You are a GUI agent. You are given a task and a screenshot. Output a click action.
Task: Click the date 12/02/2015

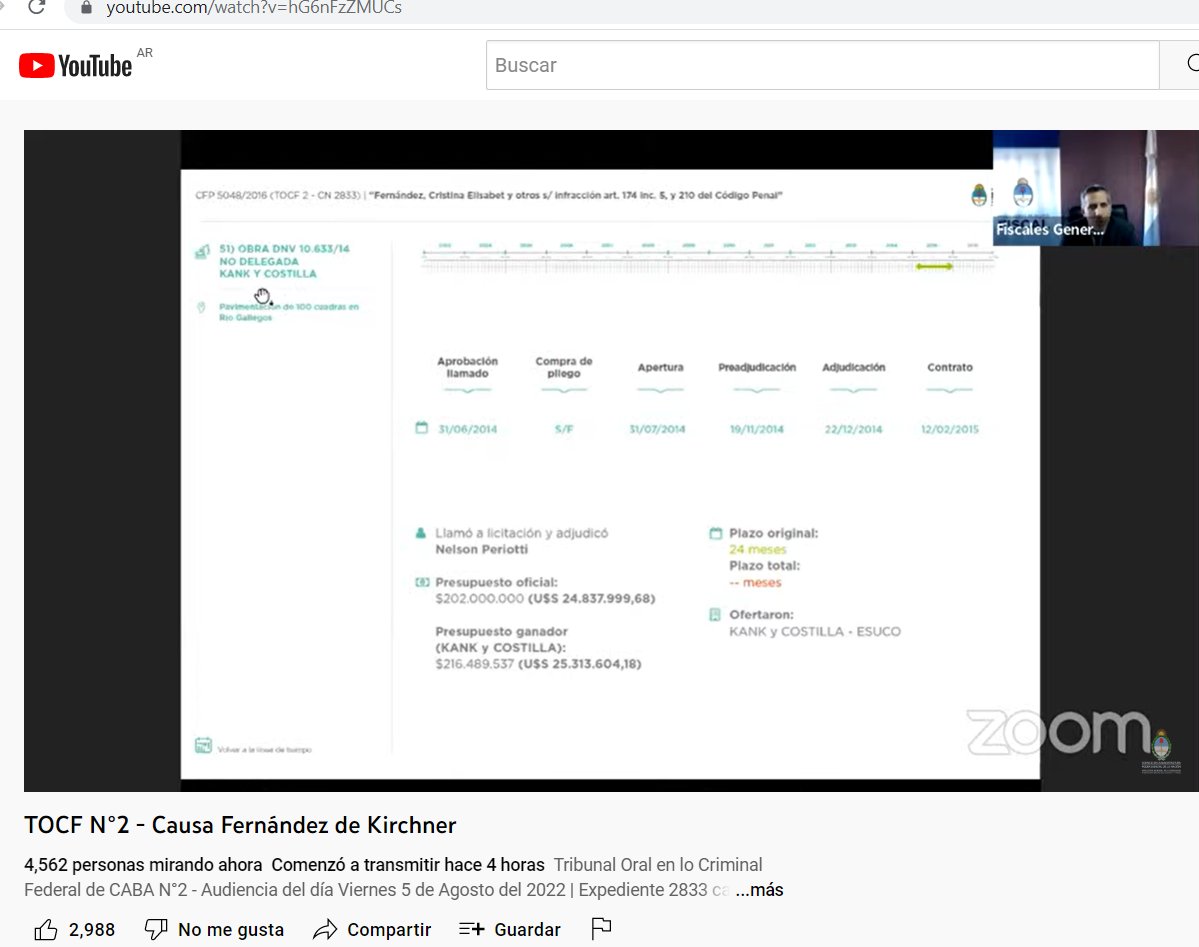950,429
